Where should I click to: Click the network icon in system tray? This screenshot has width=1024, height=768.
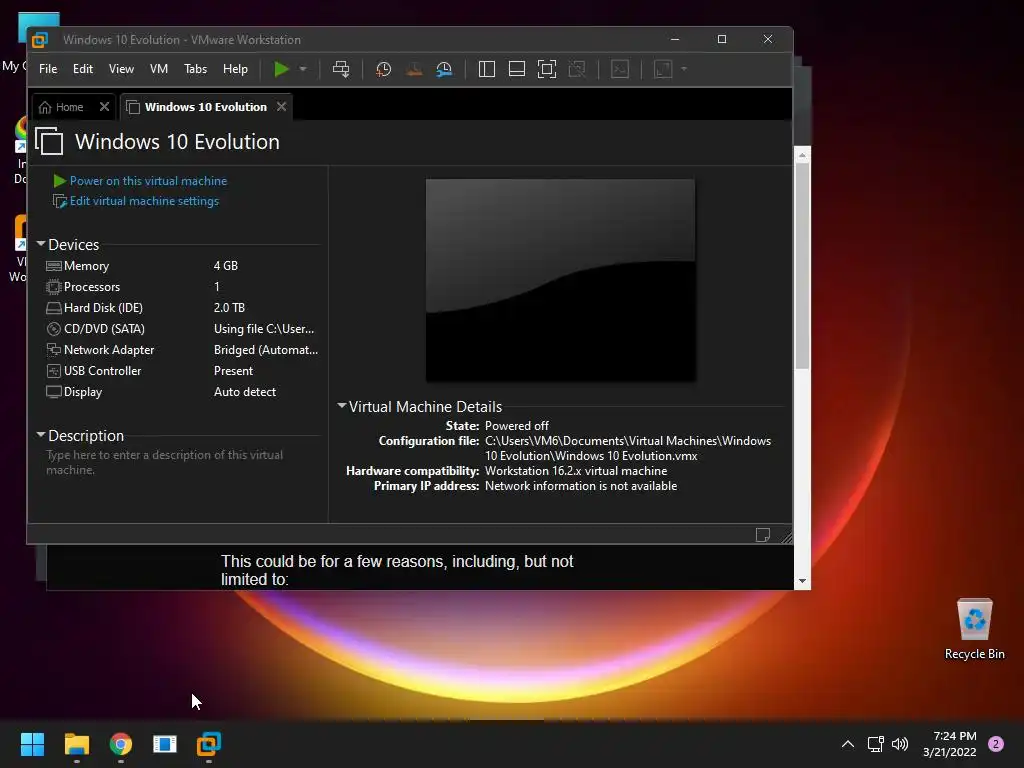pyautogui.click(x=875, y=744)
